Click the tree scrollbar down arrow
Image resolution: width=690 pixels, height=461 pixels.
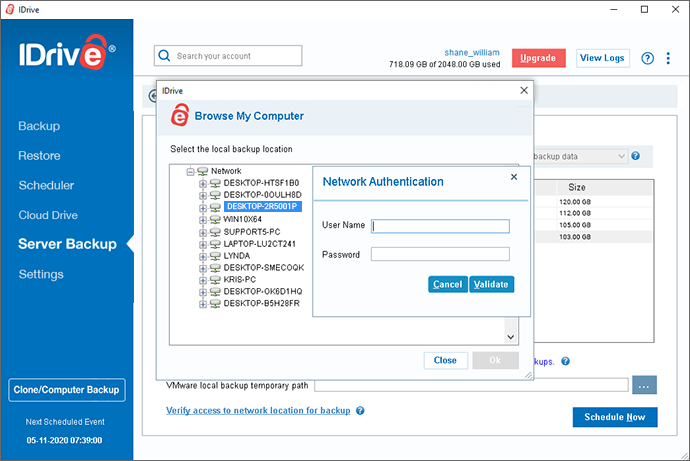[x=510, y=337]
